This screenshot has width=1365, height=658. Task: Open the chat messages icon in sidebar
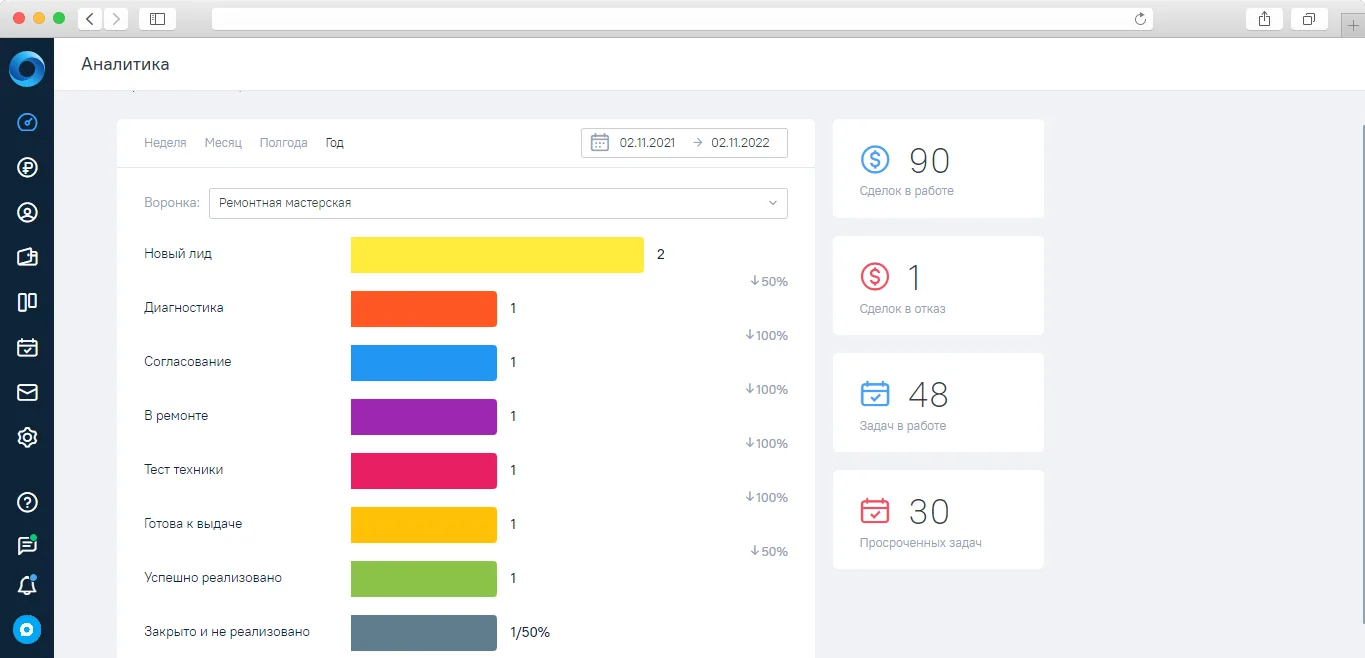tap(27, 545)
